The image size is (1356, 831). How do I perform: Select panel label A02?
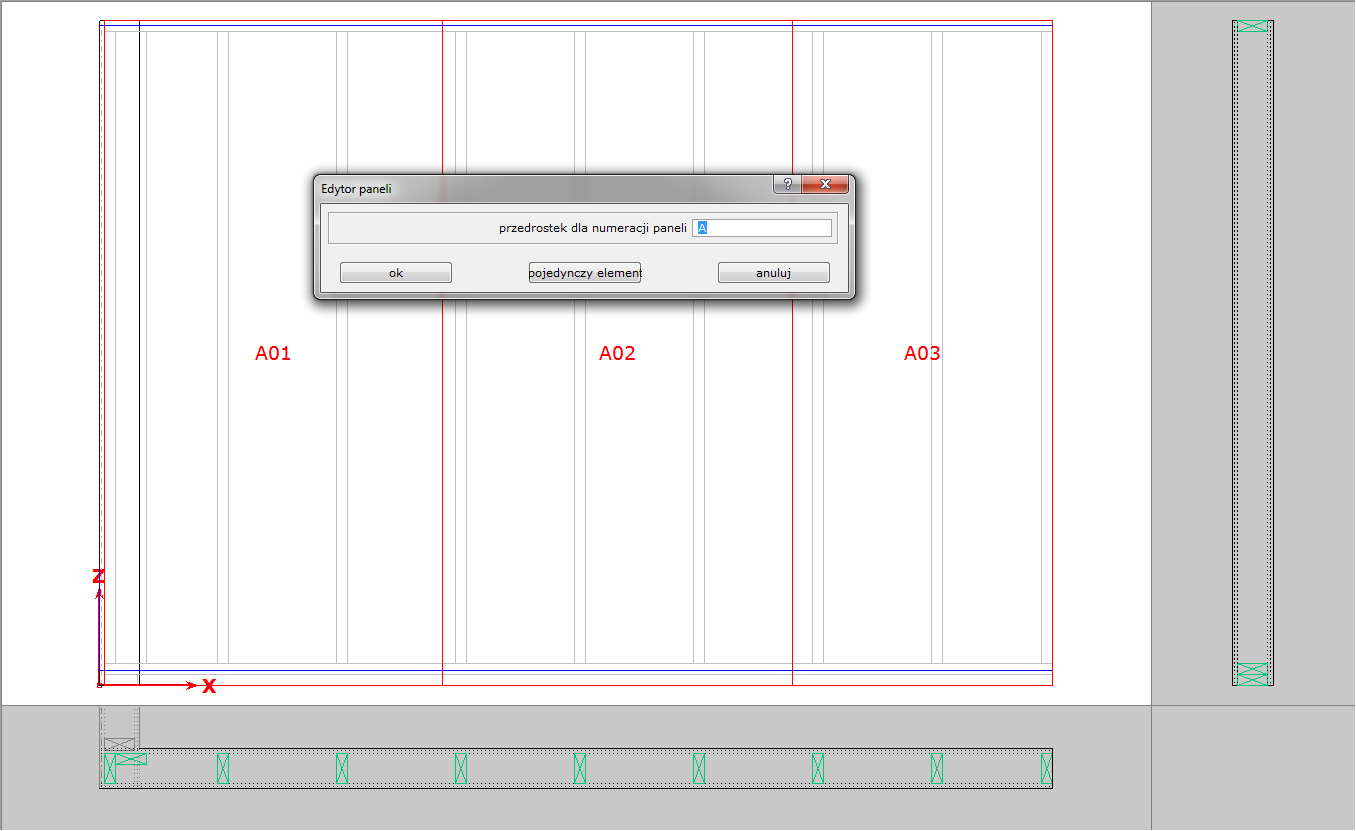617,353
